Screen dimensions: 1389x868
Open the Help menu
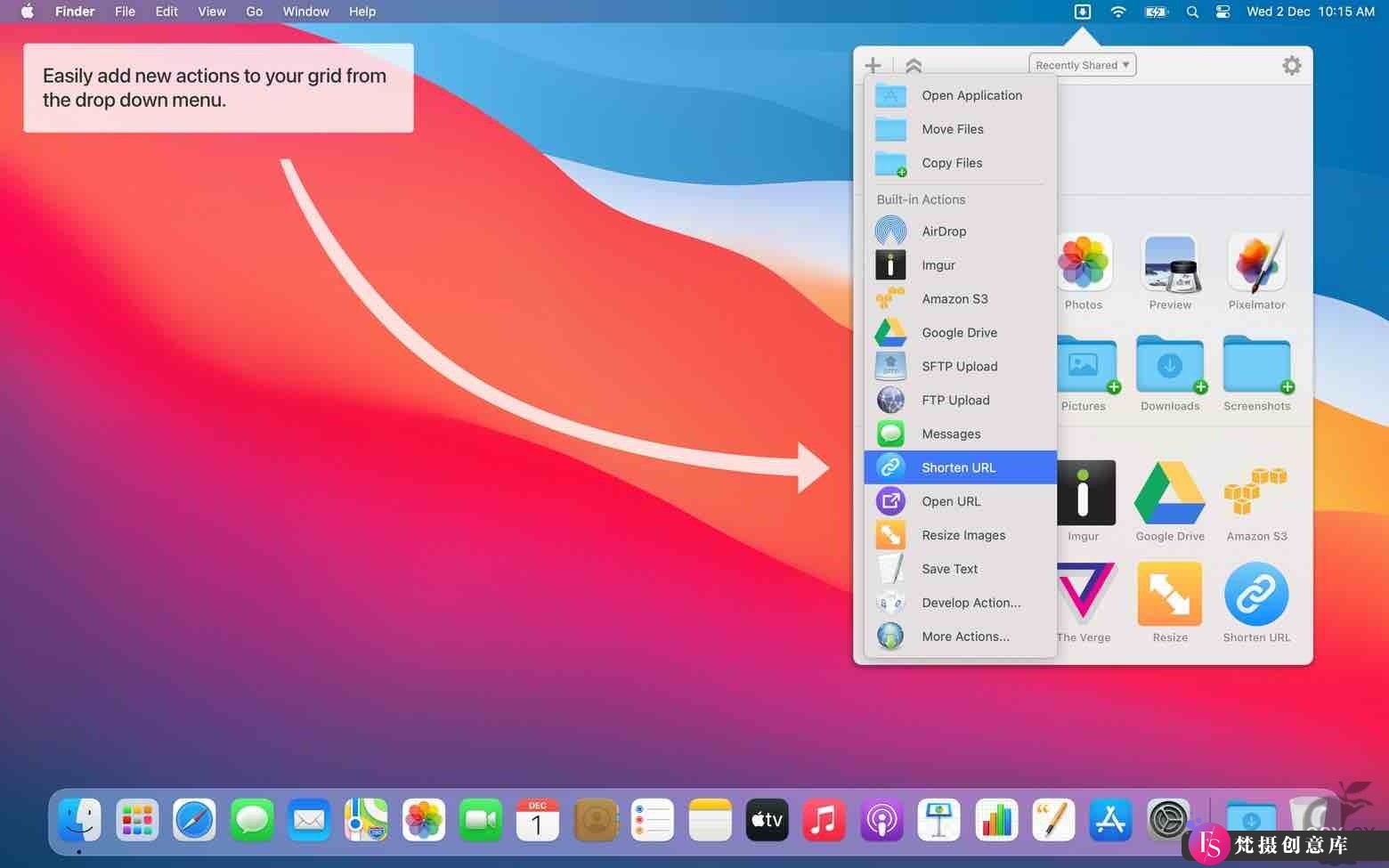[x=362, y=12]
